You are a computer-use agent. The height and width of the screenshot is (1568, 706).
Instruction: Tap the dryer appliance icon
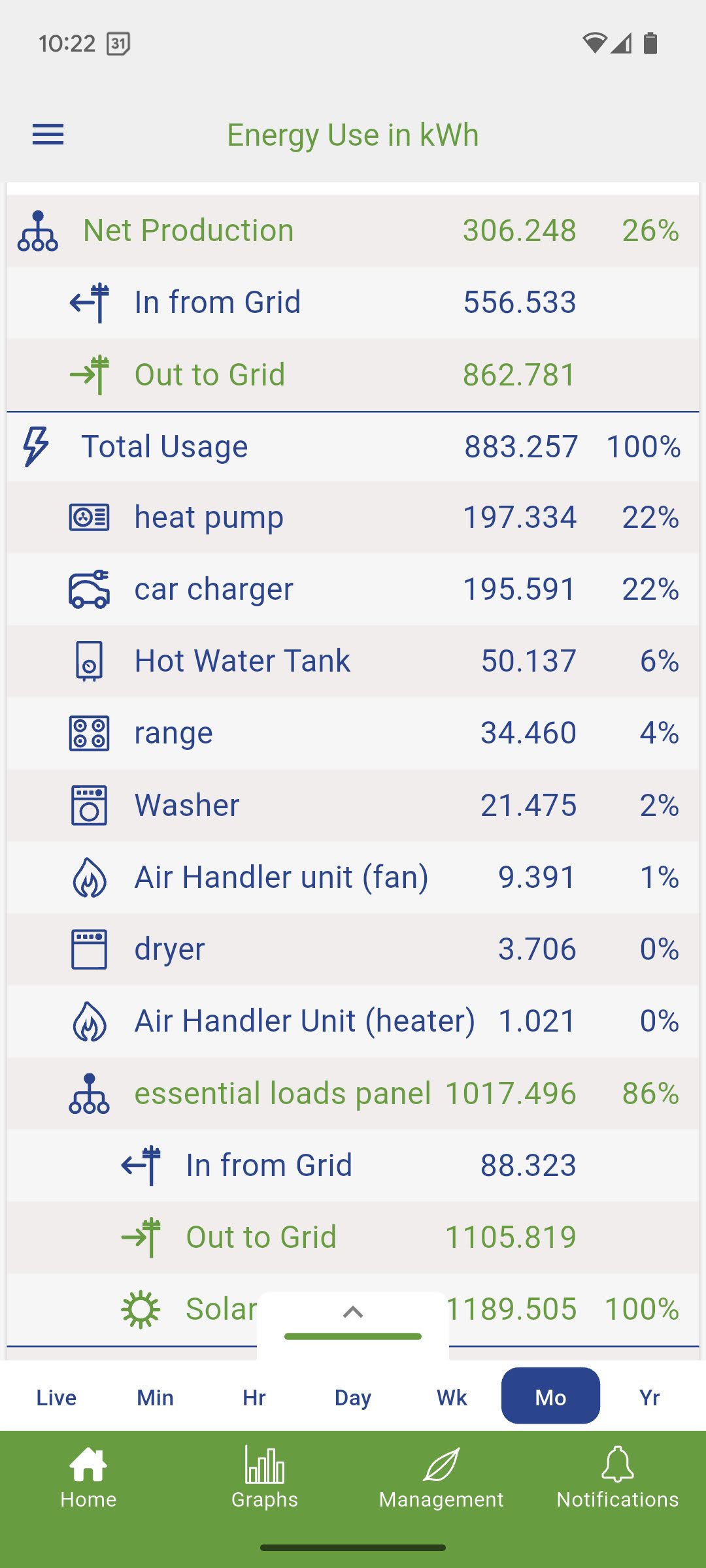pyautogui.click(x=90, y=949)
